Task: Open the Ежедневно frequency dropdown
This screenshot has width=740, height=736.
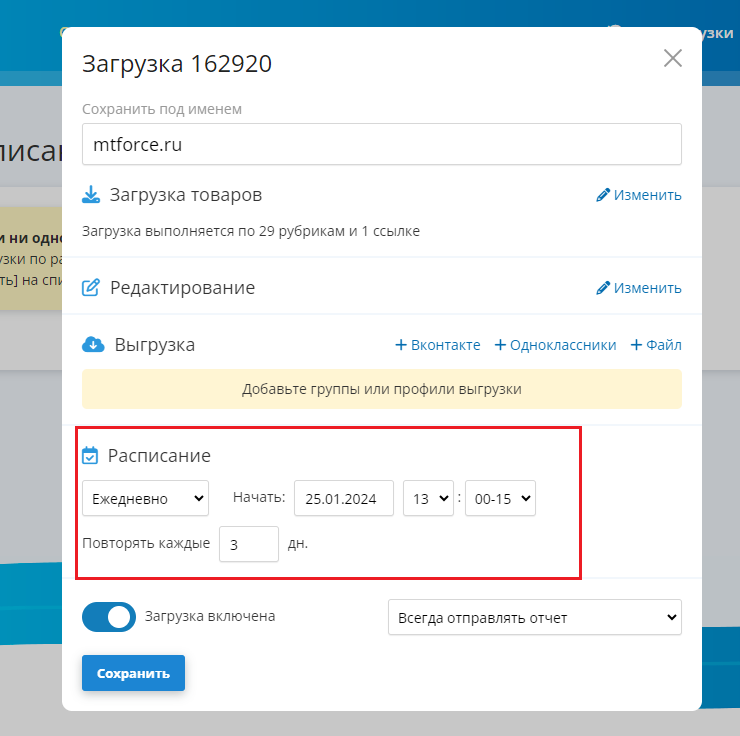Action: pyautogui.click(x=145, y=498)
